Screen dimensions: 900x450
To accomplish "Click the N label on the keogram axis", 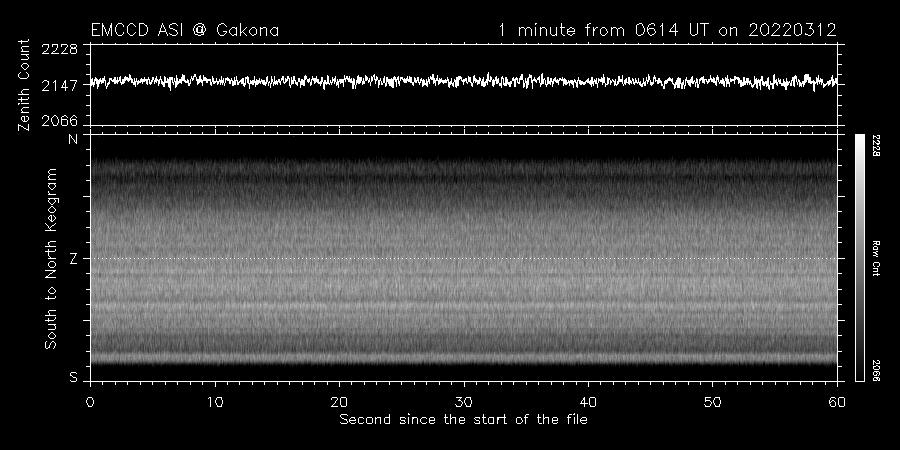I will [73, 139].
